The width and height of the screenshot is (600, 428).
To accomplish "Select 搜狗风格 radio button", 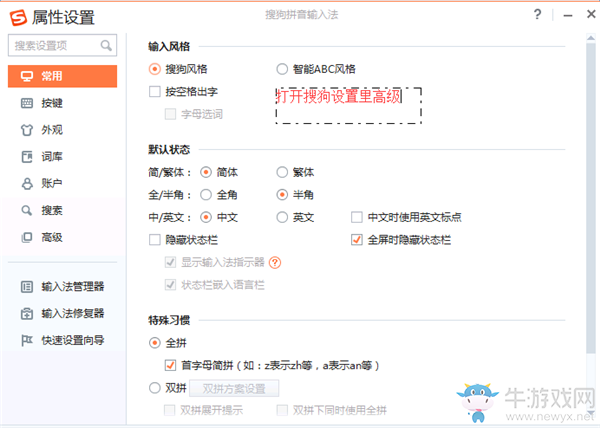I will pyautogui.click(x=155, y=69).
